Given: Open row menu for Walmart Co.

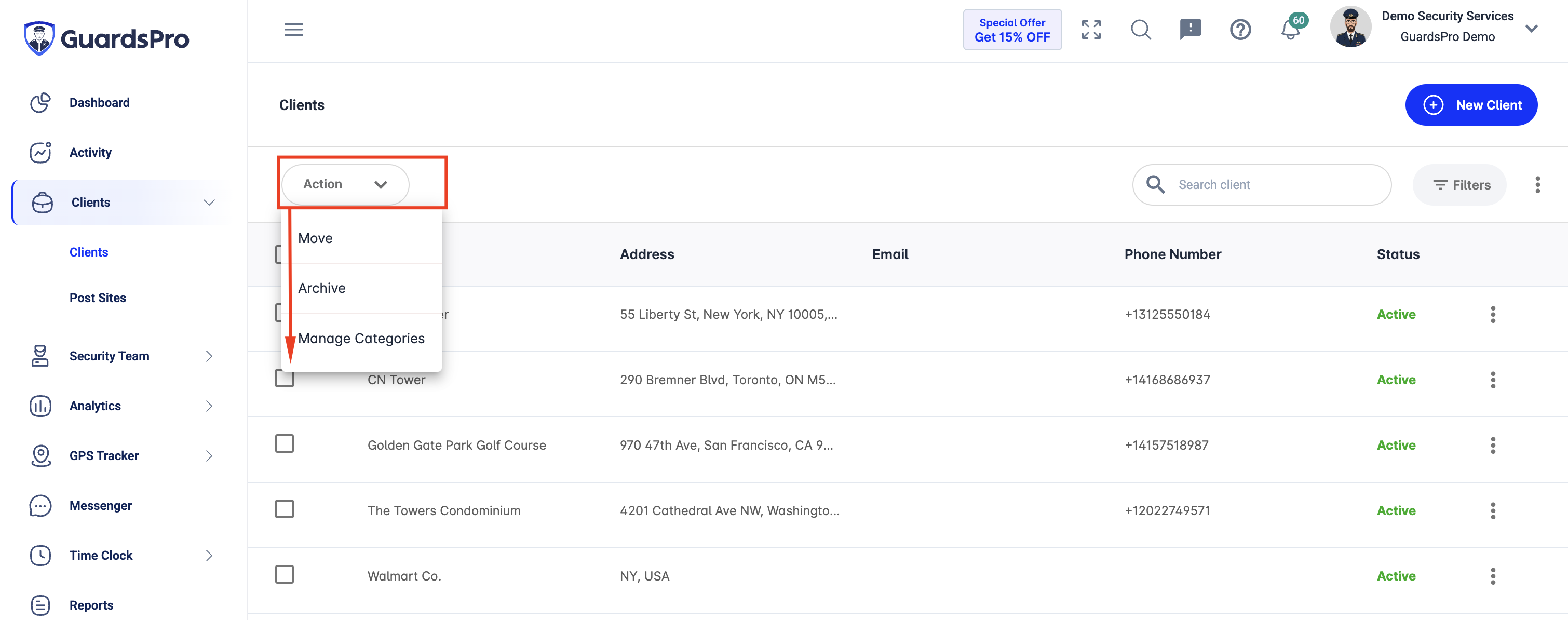Looking at the screenshot, I should [x=1493, y=576].
